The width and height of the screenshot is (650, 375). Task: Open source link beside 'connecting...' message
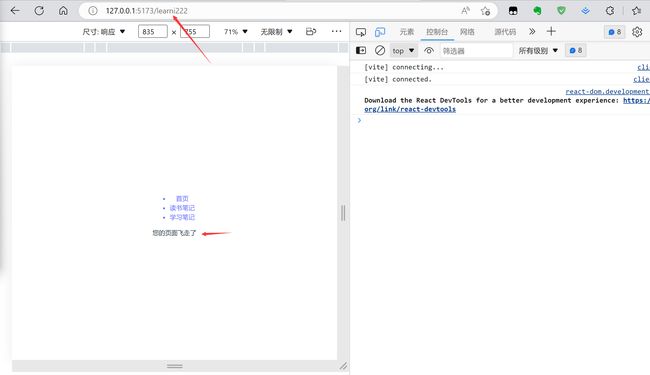coord(643,67)
